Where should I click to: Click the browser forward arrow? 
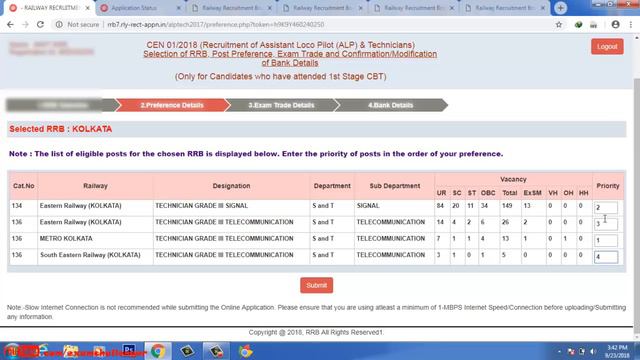pyautogui.click(x=25, y=24)
